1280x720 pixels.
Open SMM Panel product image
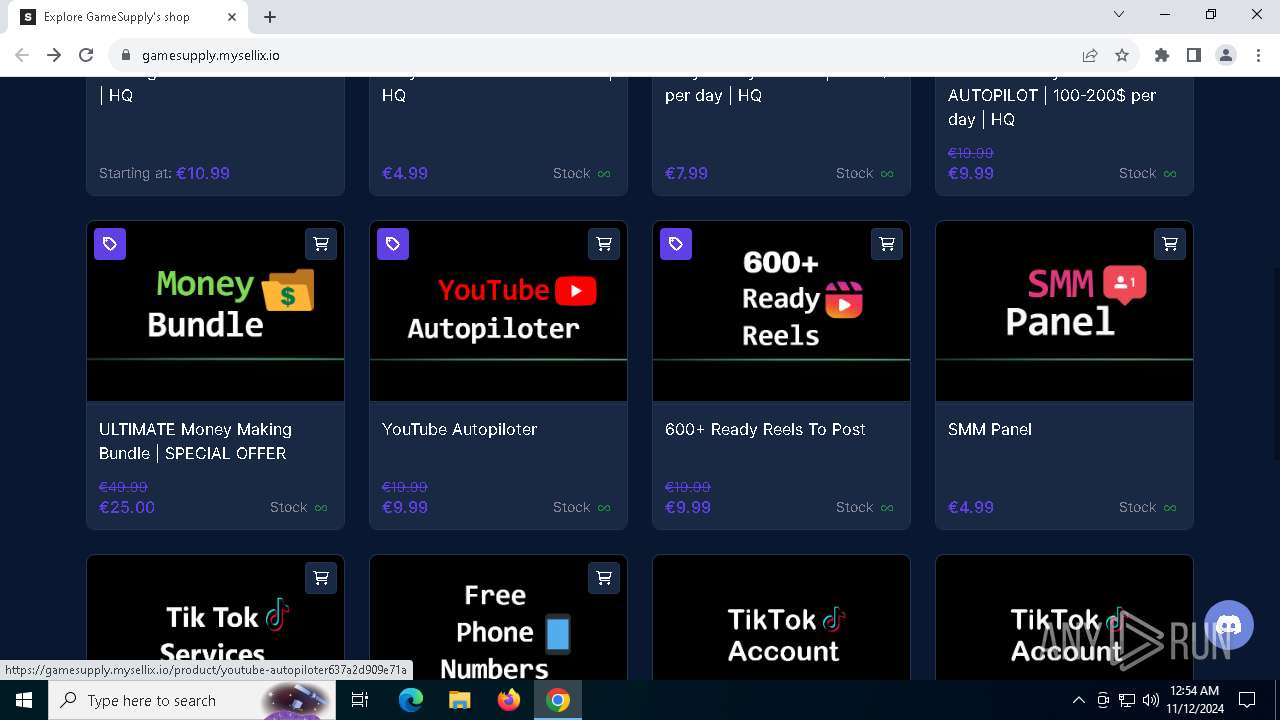click(x=1064, y=311)
